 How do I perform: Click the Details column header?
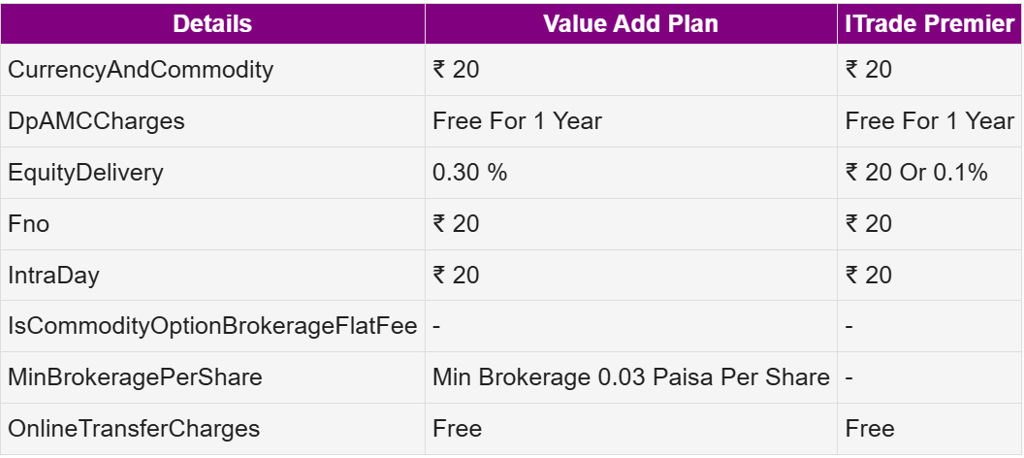click(212, 24)
